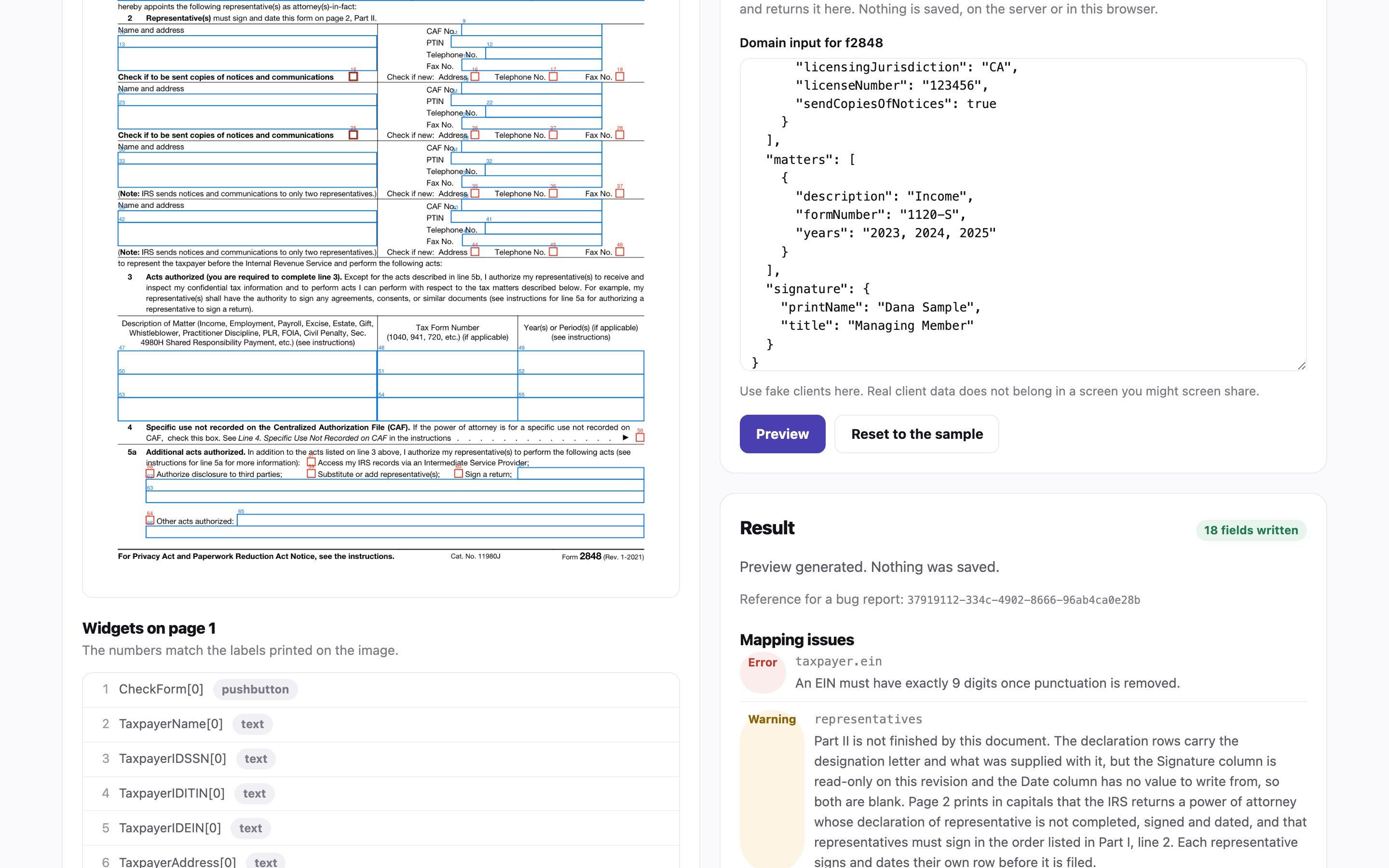1389x868 pixels.
Task: Click the Result heading
Action: (x=767, y=528)
